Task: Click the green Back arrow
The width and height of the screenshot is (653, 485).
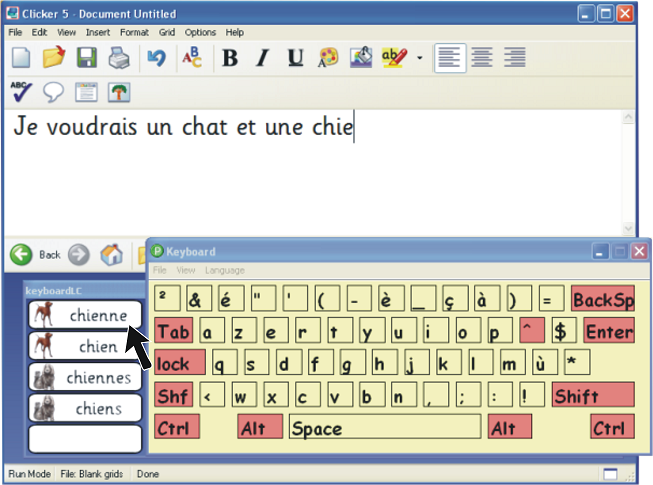Action: coord(21,254)
